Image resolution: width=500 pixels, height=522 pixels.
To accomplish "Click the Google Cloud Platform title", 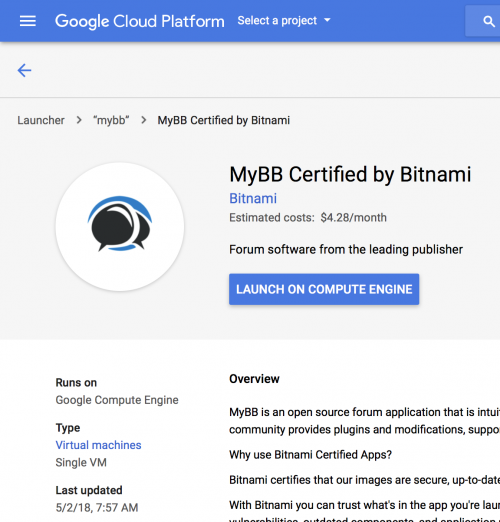I will 140,21.
